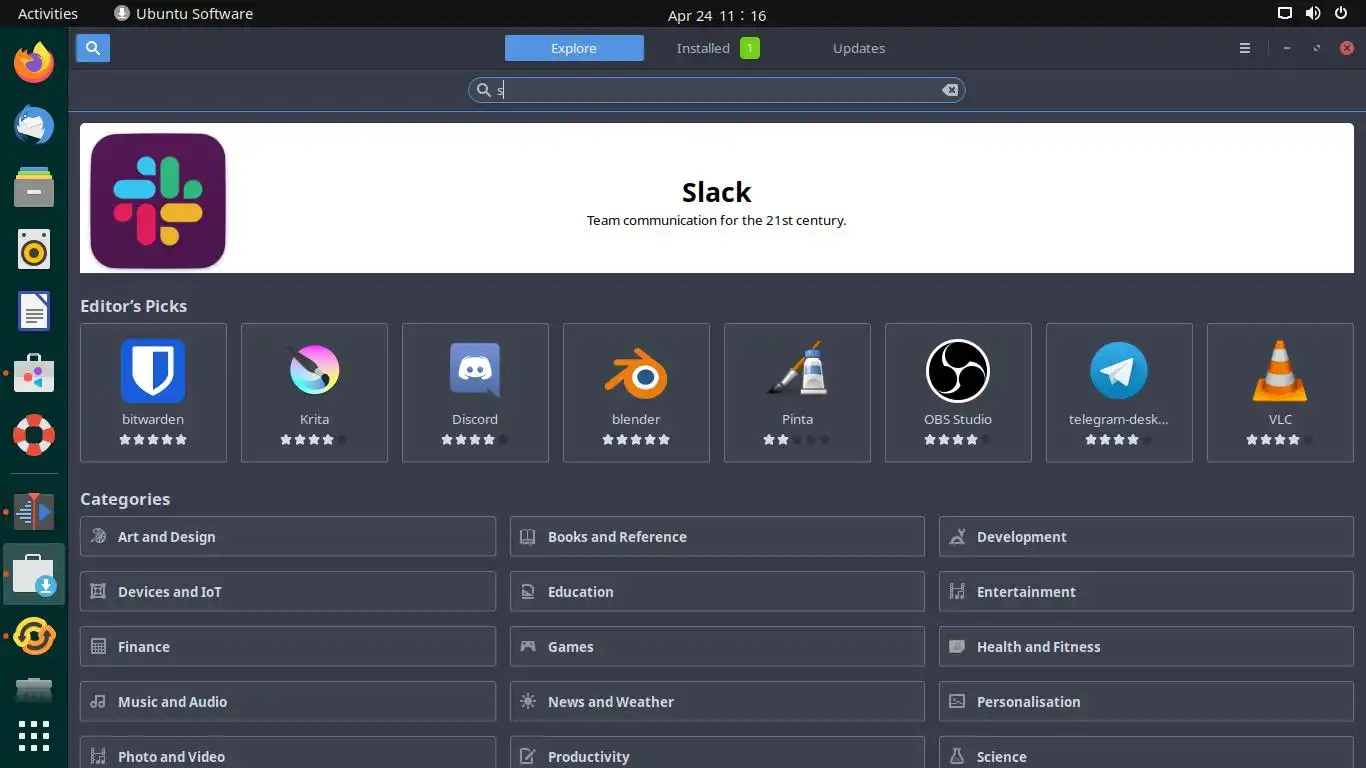
Task: Open the hamburger menu in header bar
Action: coord(1245,48)
